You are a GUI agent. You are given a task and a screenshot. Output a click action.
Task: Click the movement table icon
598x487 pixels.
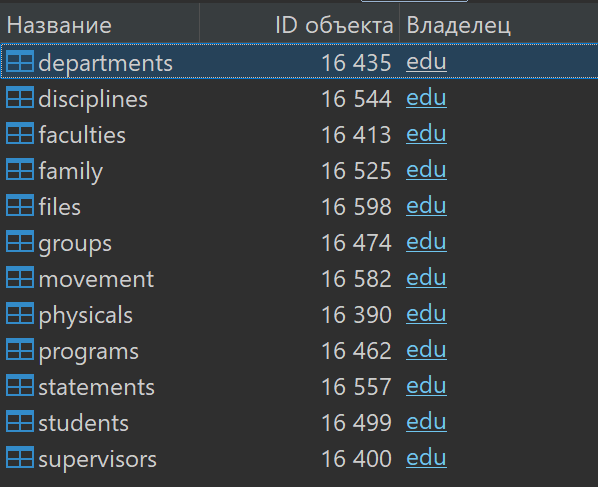(x=20, y=277)
